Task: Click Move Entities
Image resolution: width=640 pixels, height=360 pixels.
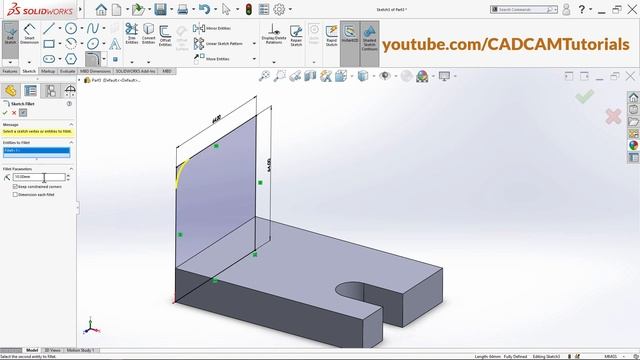Action: 211,59
